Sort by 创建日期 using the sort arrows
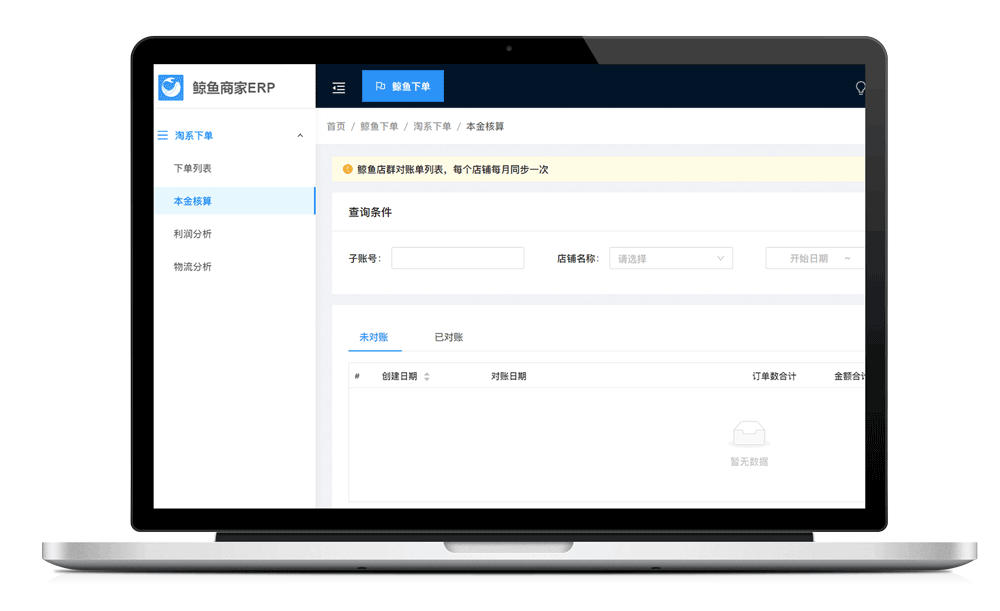The height and width of the screenshot is (611, 1000). (427, 377)
